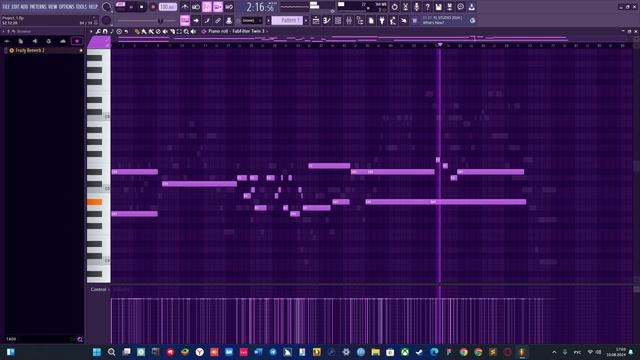The image size is (640, 360).
Task: Click the playhead marker on the timeline
Action: [x=440, y=44]
